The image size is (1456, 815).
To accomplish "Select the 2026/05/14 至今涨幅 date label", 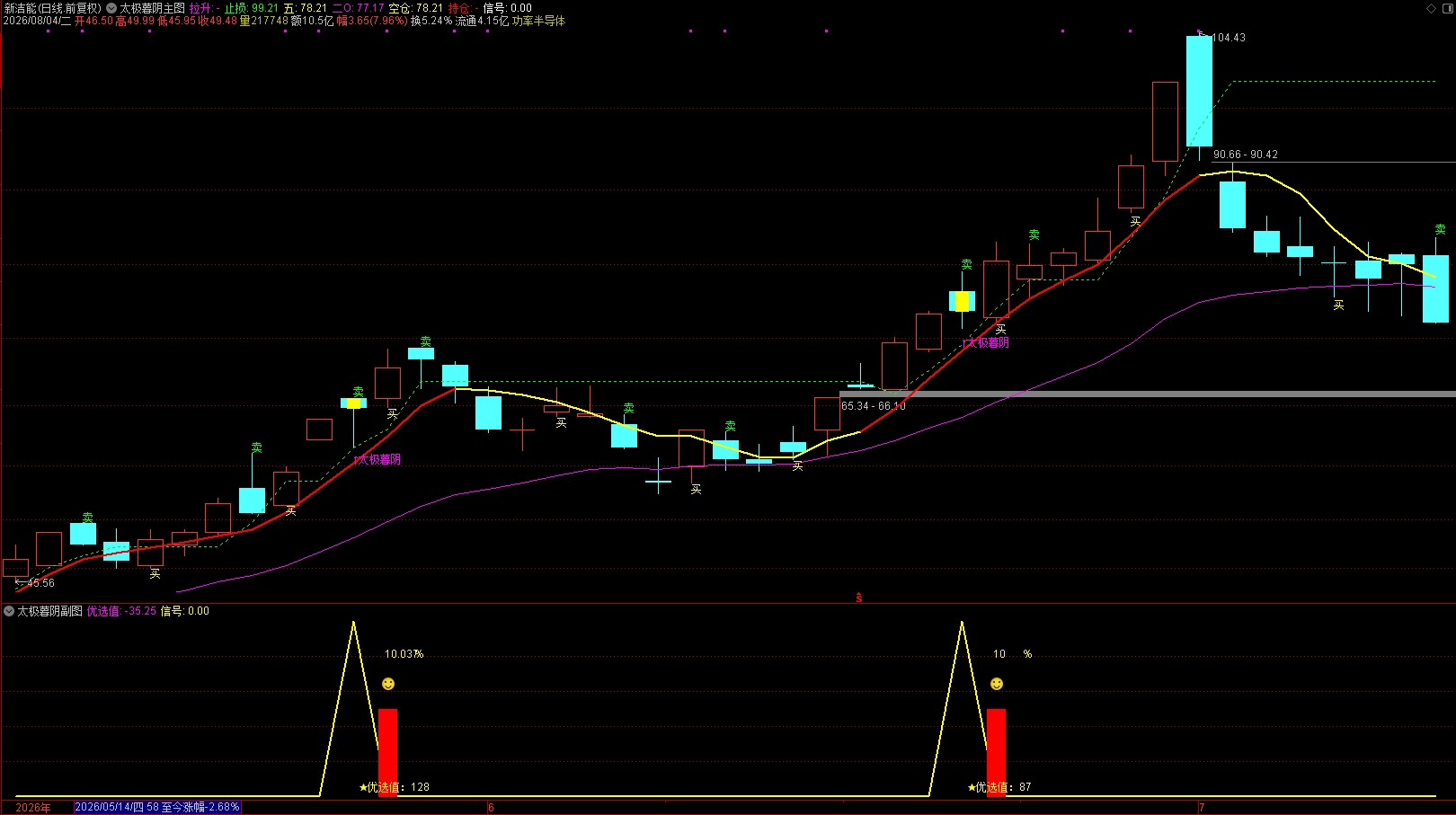I will (157, 807).
